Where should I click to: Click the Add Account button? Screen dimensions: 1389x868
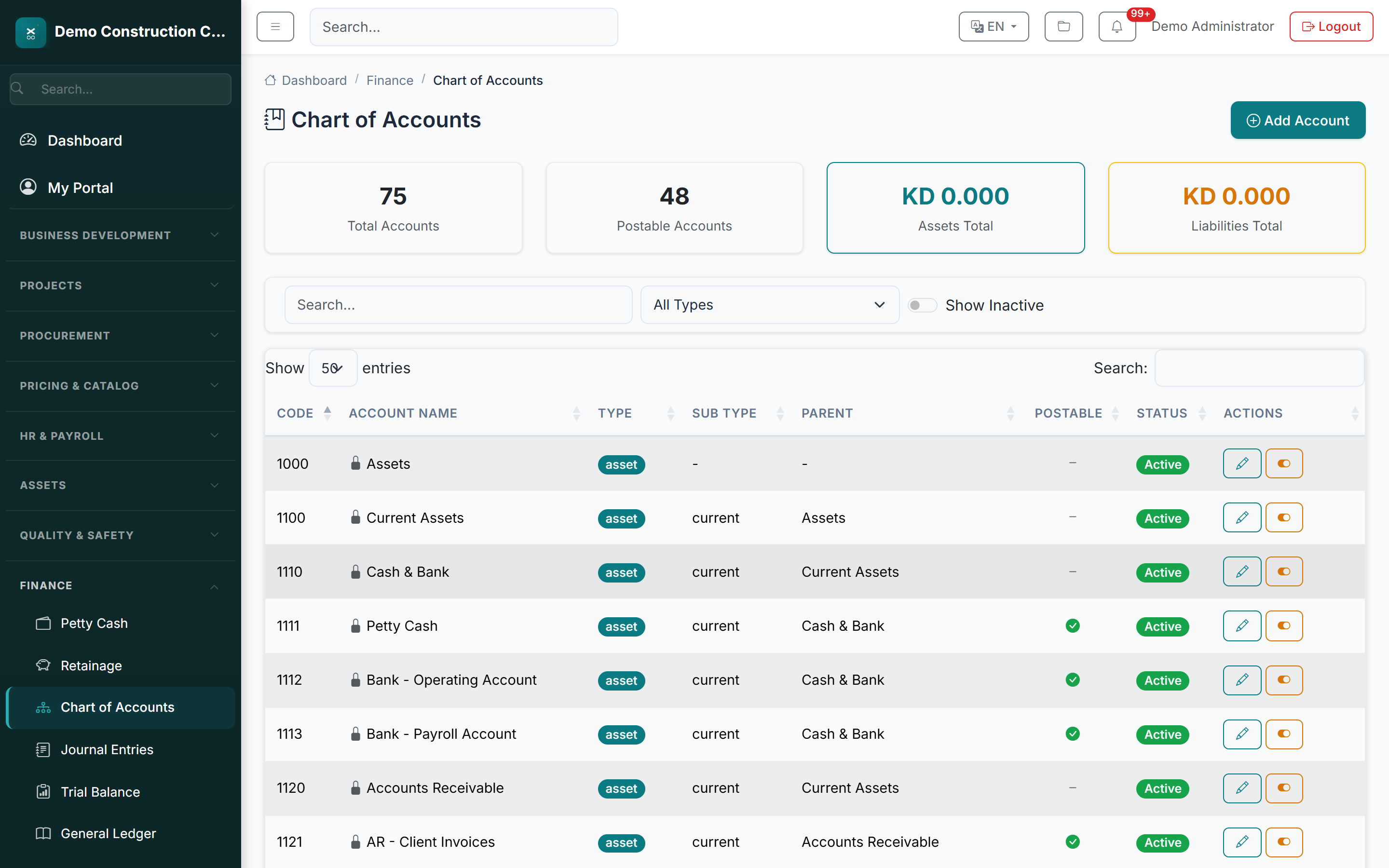pyautogui.click(x=1297, y=121)
